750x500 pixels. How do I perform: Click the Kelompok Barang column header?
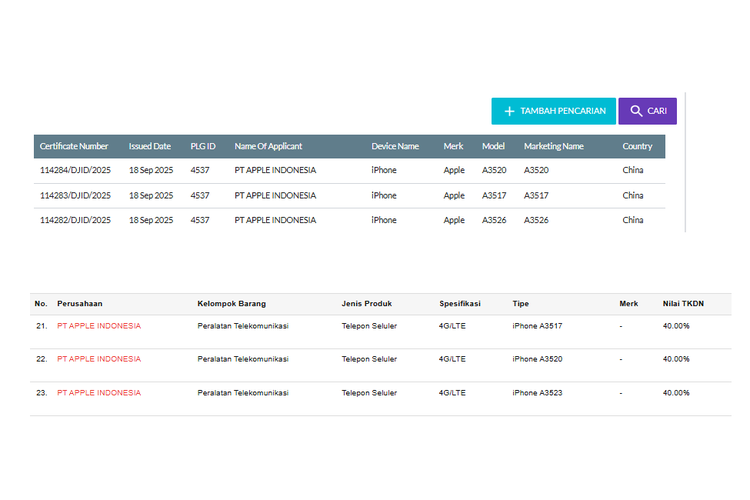point(232,304)
